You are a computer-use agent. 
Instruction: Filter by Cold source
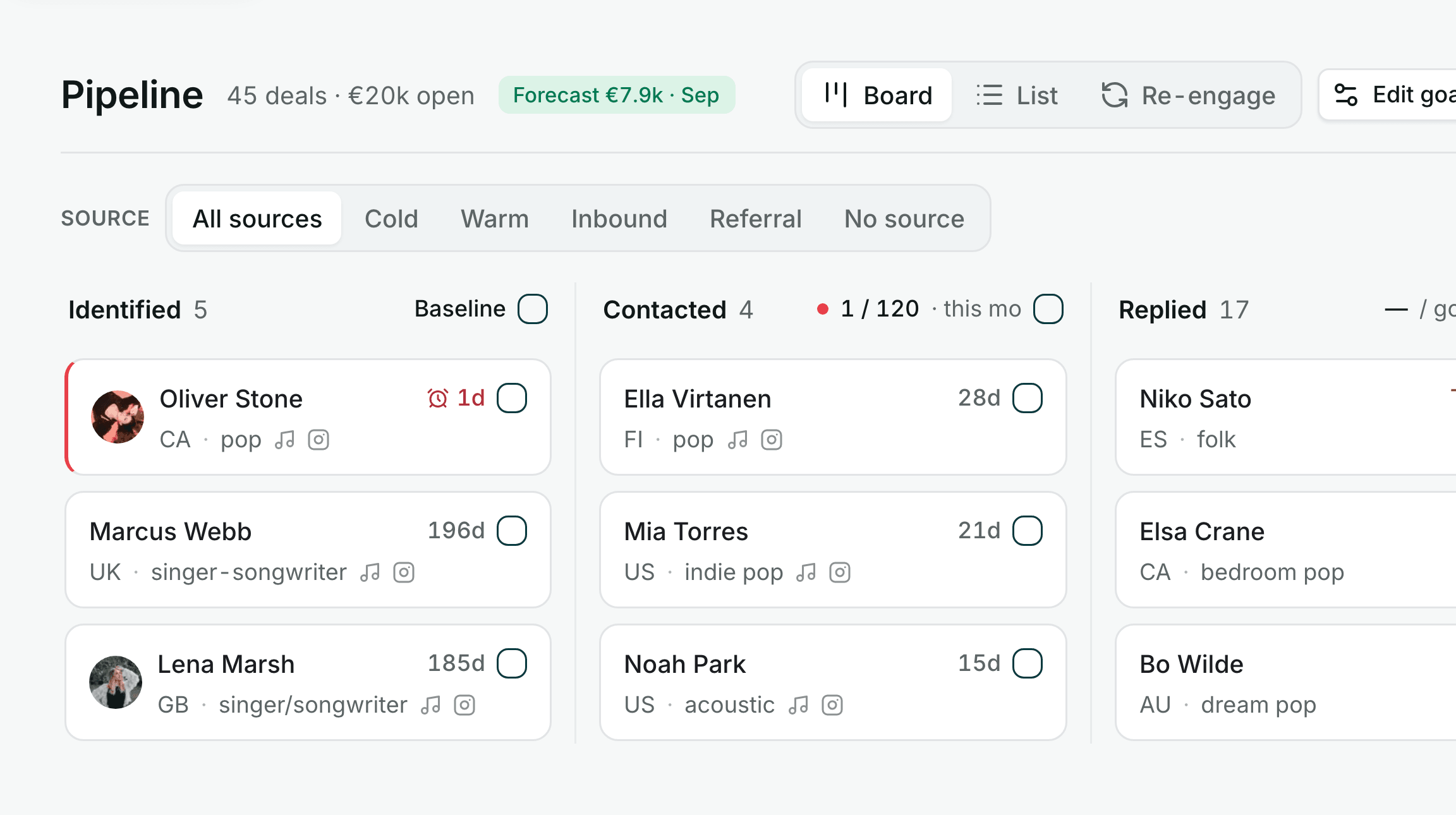(x=391, y=219)
